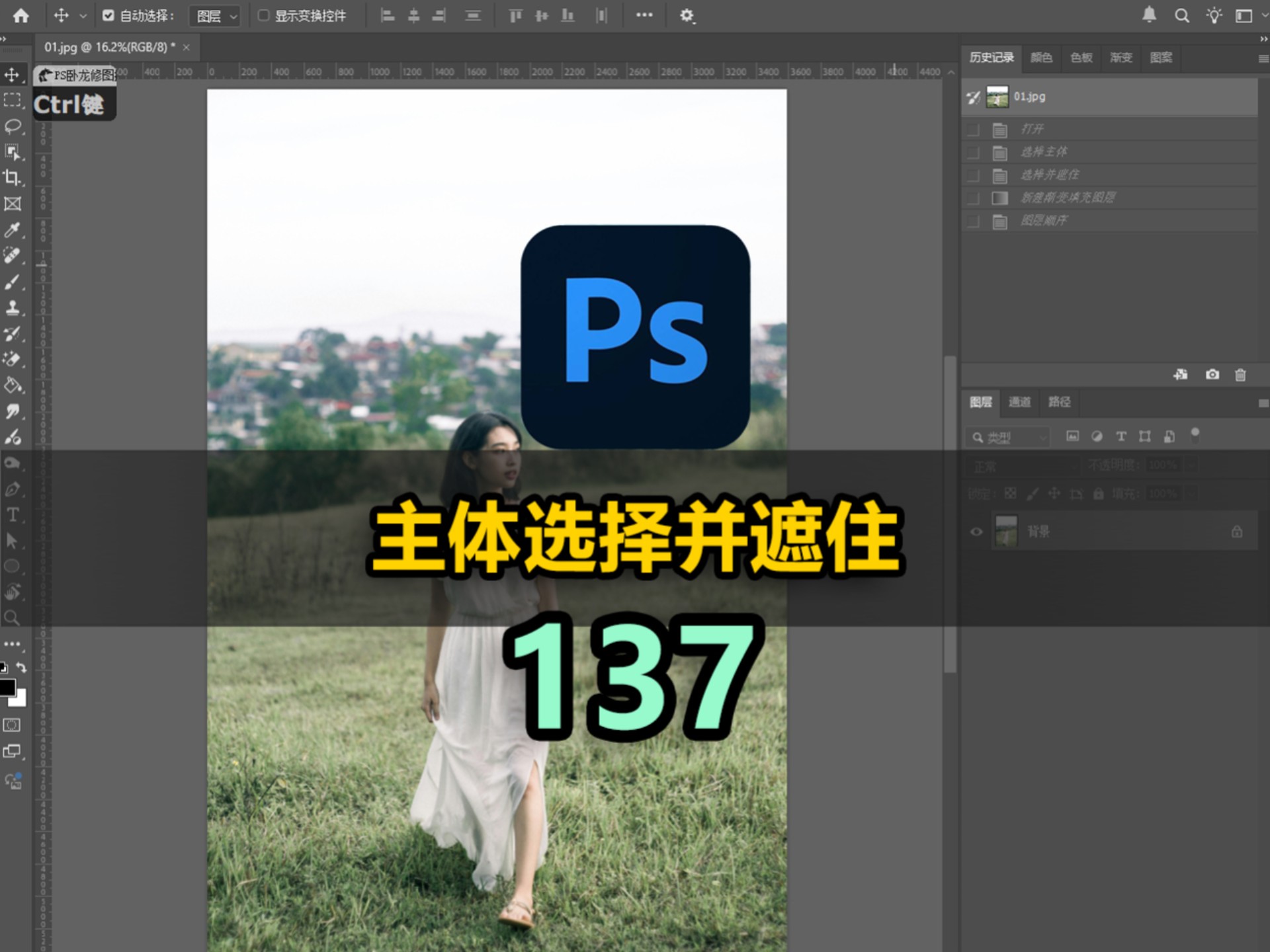Set history brush source on 打开 state
1270x952 pixels.
(x=973, y=130)
